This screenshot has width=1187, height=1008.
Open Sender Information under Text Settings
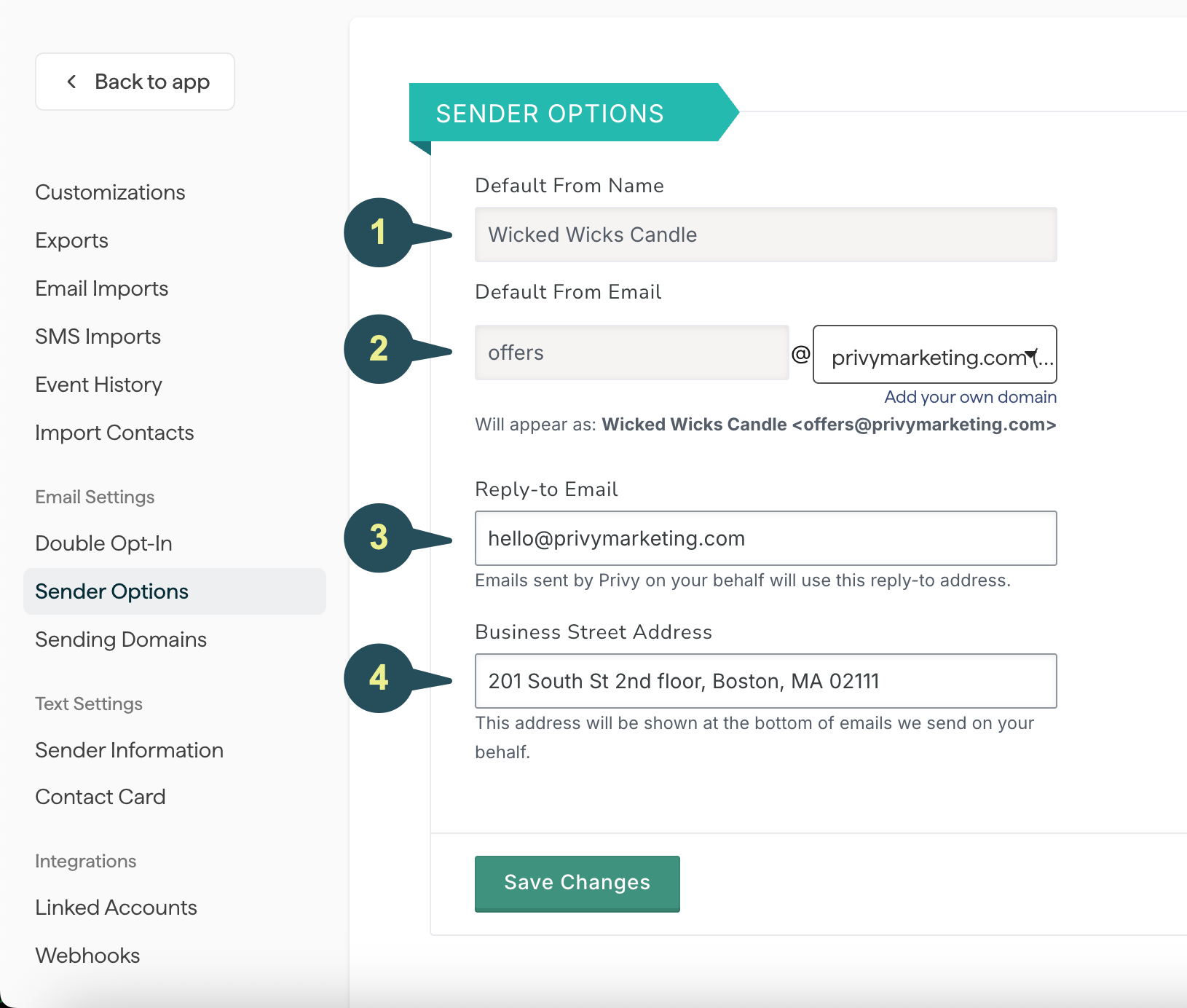pos(129,749)
